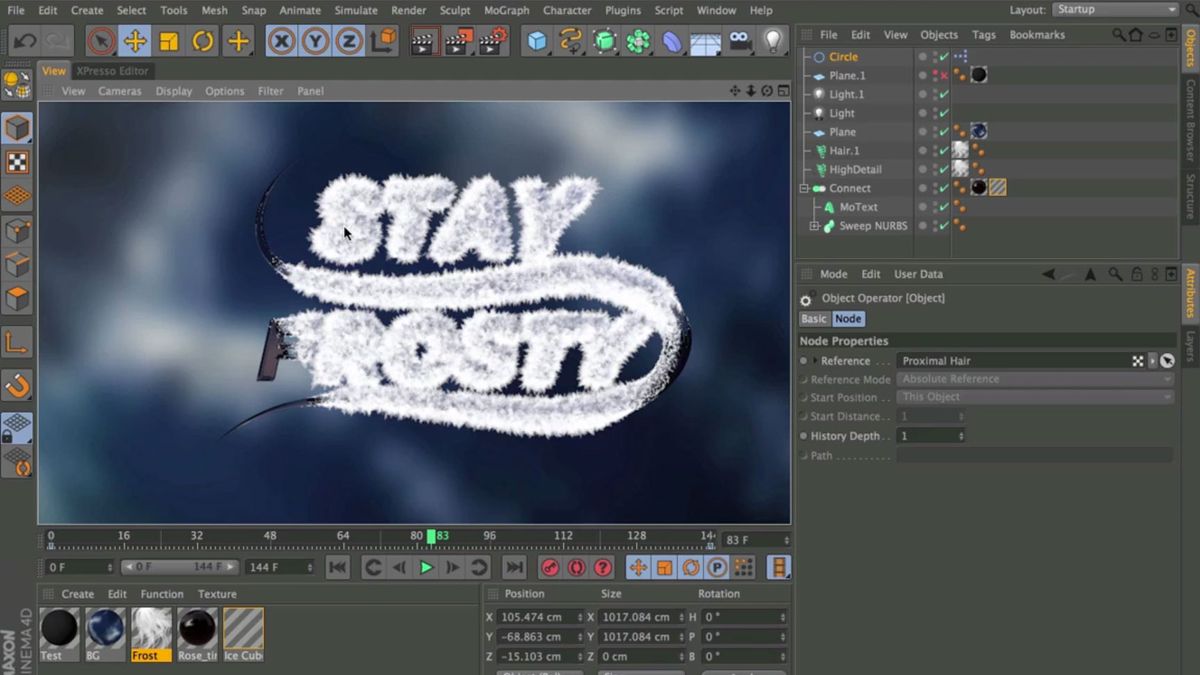
Task: Click the History Depth stepper arrows
Action: tap(961, 436)
